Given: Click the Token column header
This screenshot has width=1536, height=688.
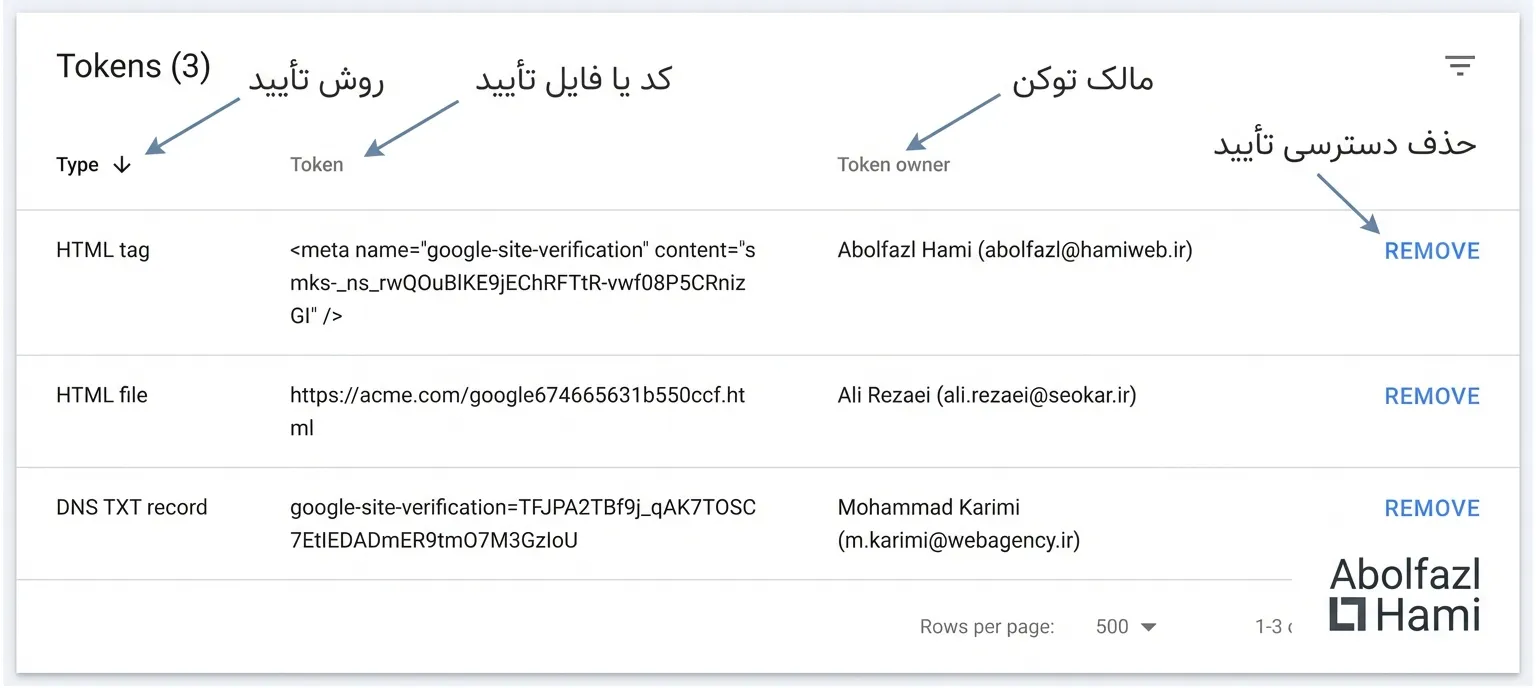Looking at the screenshot, I should tap(316, 165).
